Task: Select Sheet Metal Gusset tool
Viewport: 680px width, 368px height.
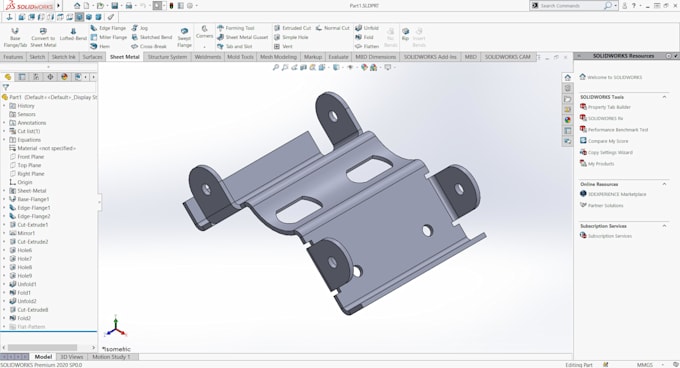Action: click(x=242, y=37)
